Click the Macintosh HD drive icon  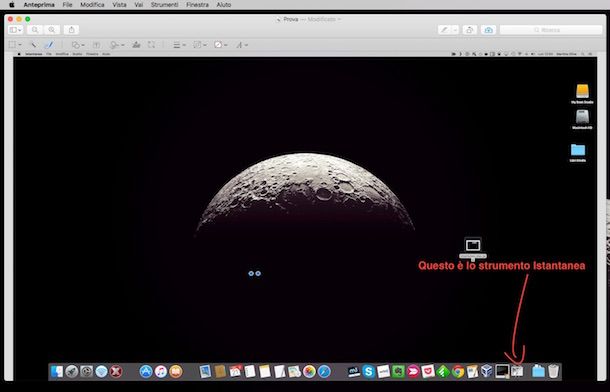pyautogui.click(x=582, y=117)
